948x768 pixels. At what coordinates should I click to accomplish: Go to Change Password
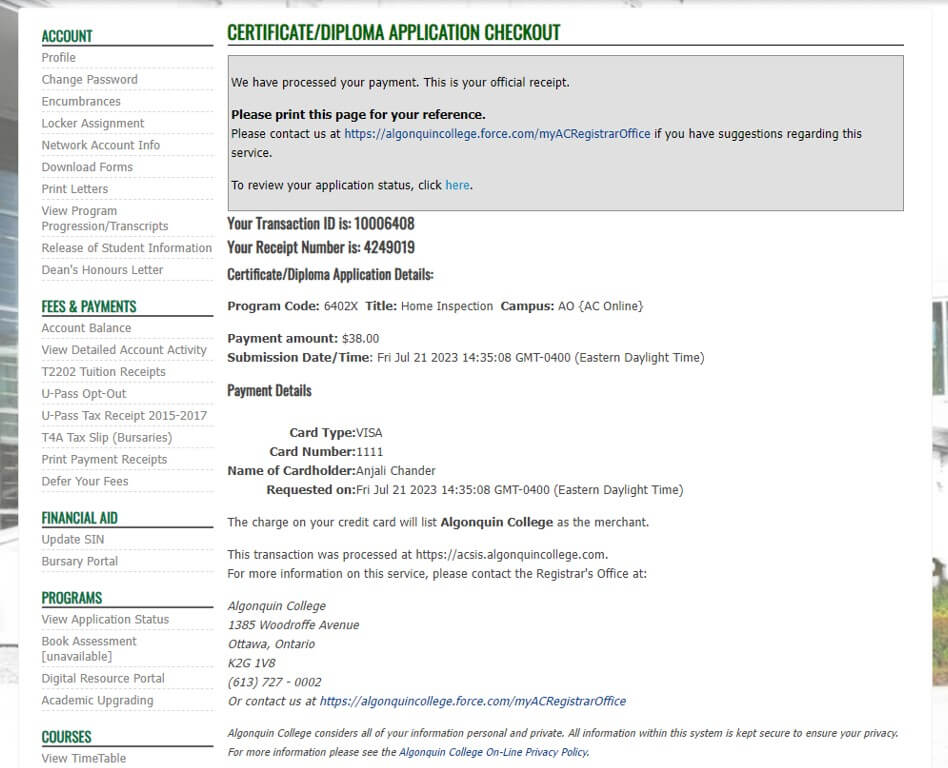click(x=89, y=80)
